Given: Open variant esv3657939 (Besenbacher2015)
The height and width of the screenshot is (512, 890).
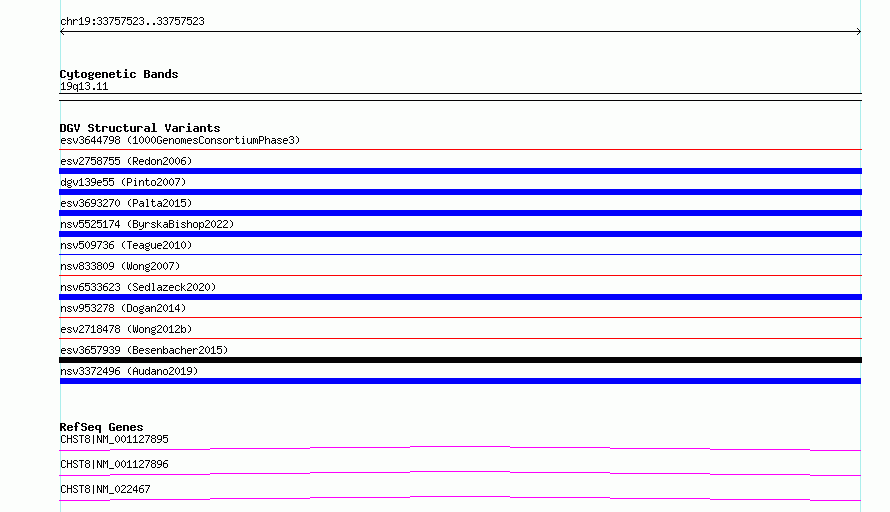Looking at the screenshot, I should [x=144, y=350].
